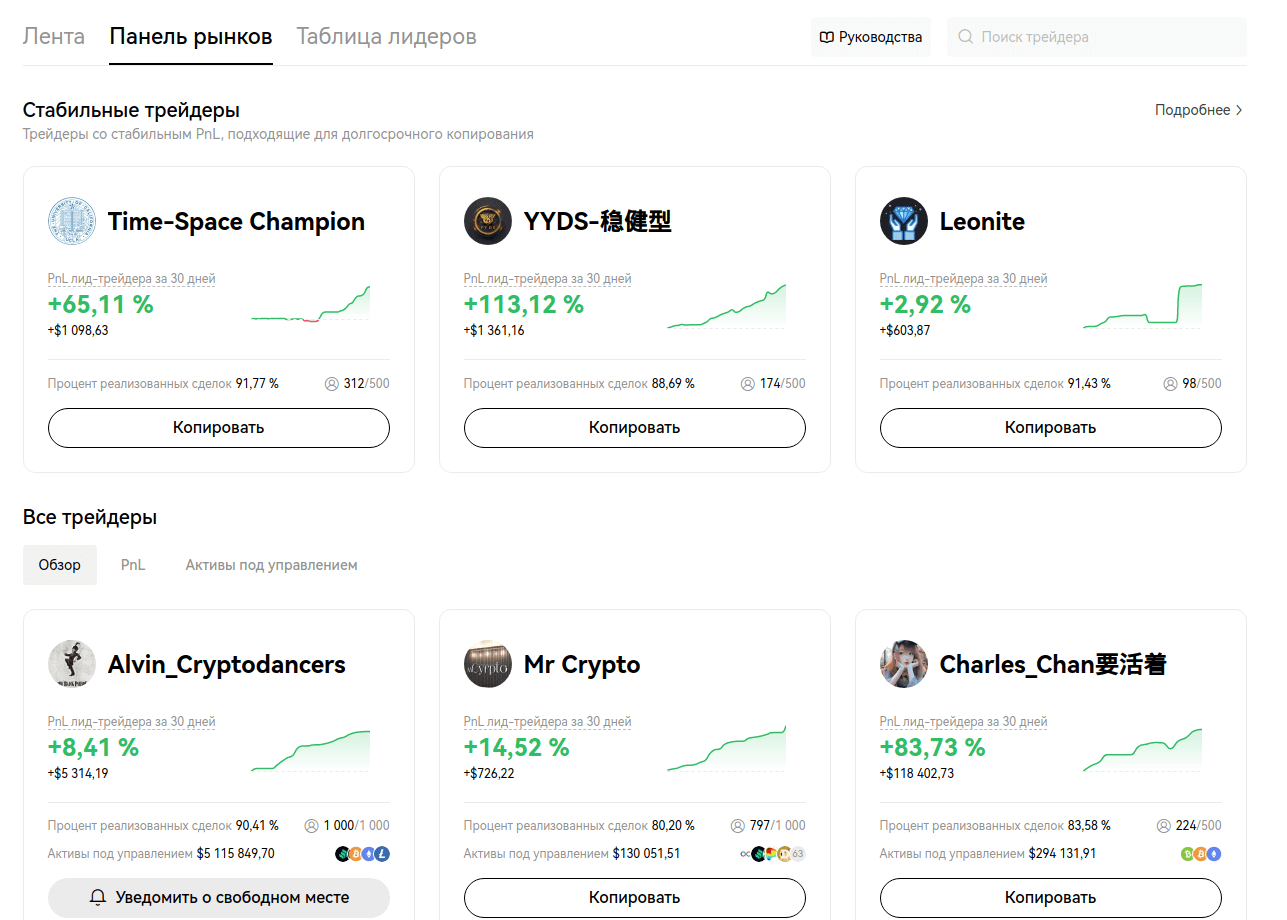Click Leonite 30-day PnL chart
This screenshot has height=920, width=1287.
1142,307
